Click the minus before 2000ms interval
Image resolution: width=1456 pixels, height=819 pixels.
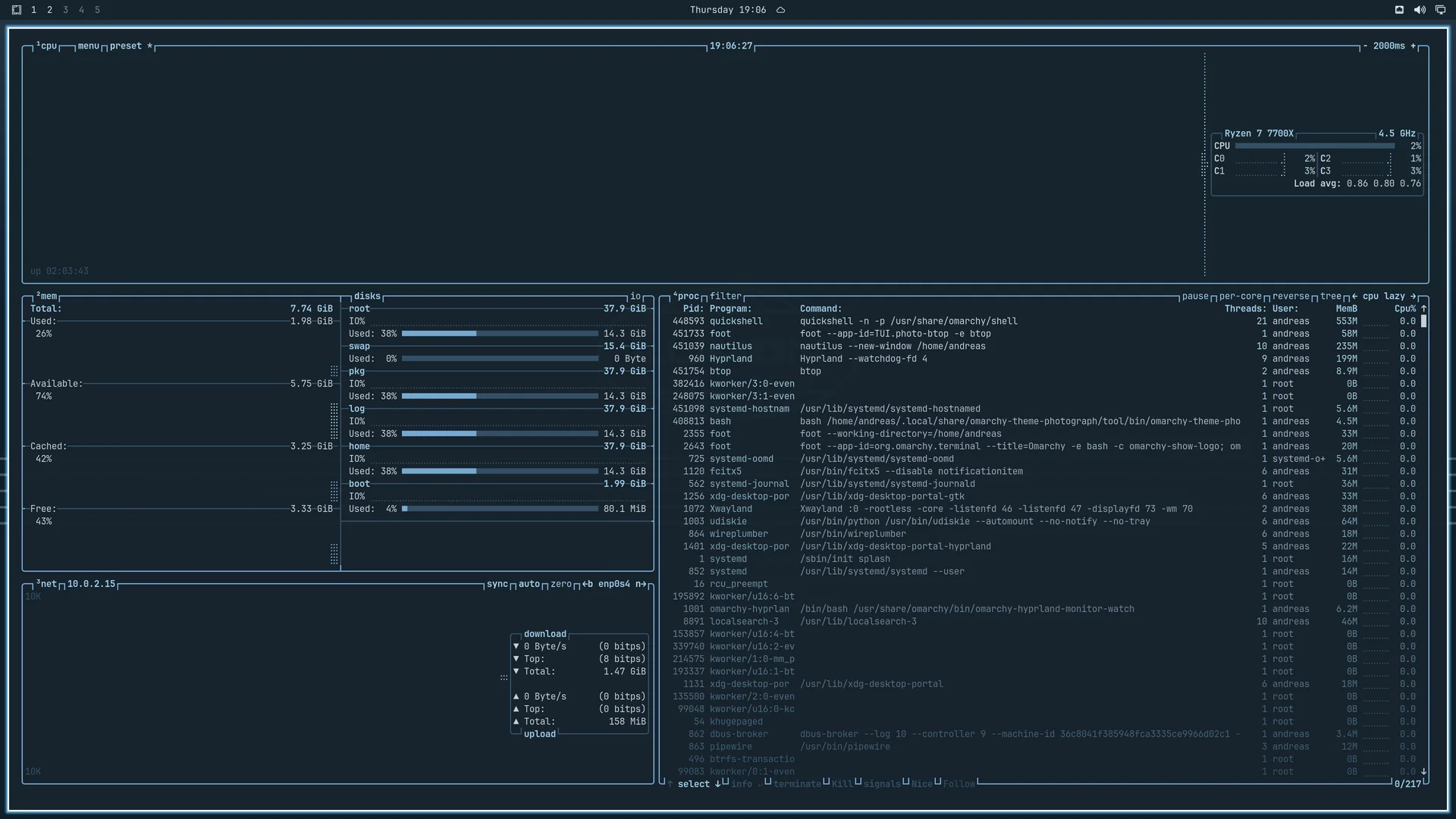click(1365, 46)
